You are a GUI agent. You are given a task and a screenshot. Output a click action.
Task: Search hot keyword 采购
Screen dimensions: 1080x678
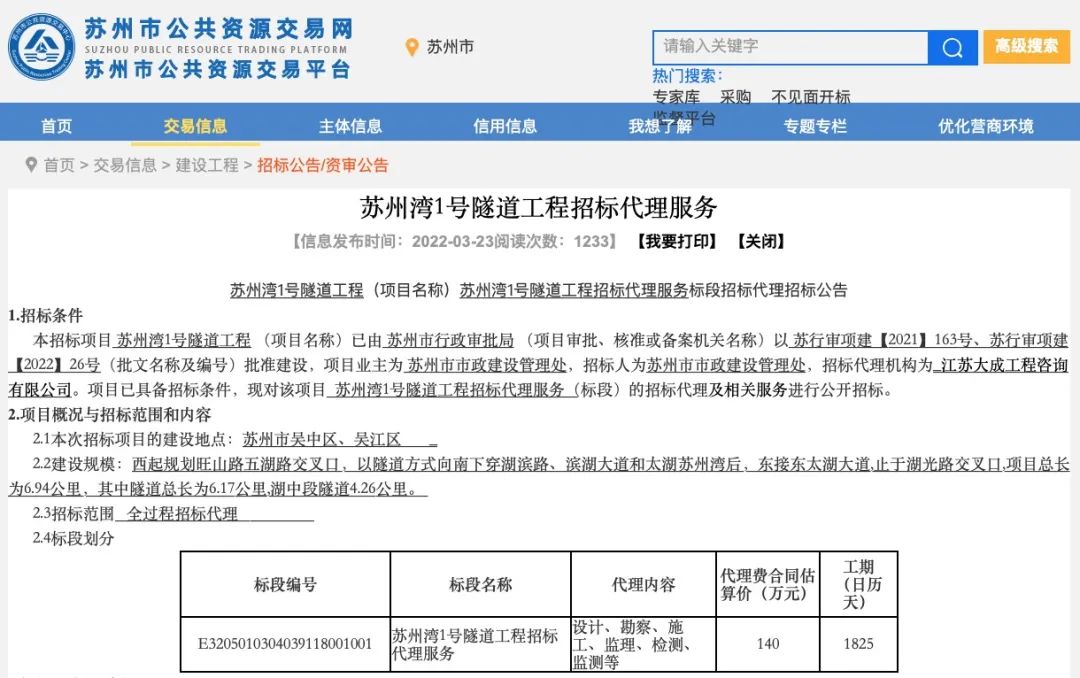736,97
